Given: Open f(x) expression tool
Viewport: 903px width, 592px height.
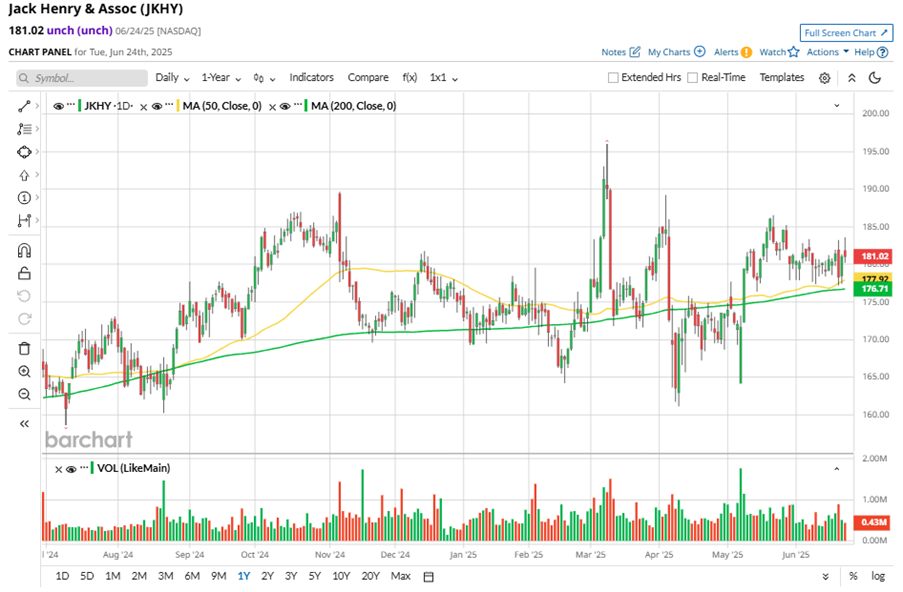Looking at the screenshot, I should pos(409,77).
